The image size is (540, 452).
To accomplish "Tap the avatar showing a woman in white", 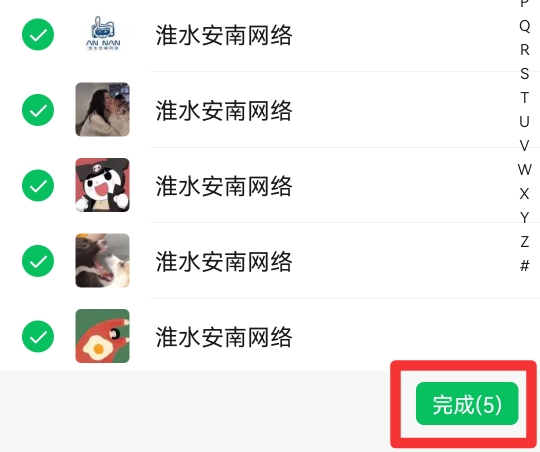I will (x=103, y=109).
